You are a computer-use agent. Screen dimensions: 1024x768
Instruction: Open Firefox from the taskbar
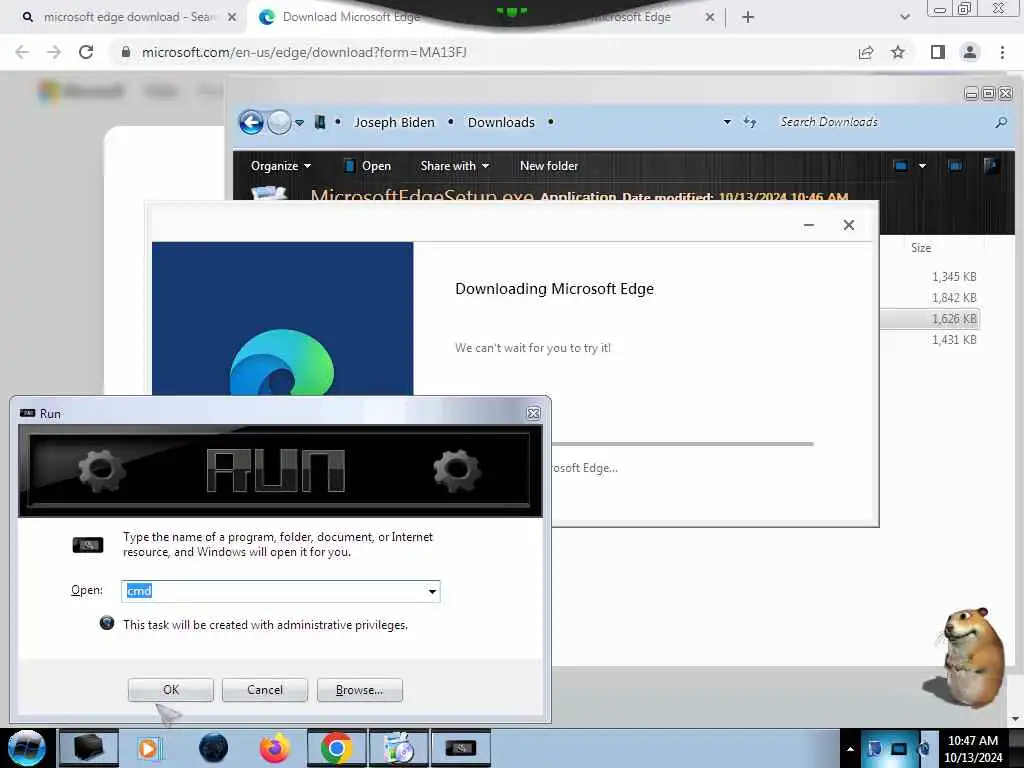[275, 748]
